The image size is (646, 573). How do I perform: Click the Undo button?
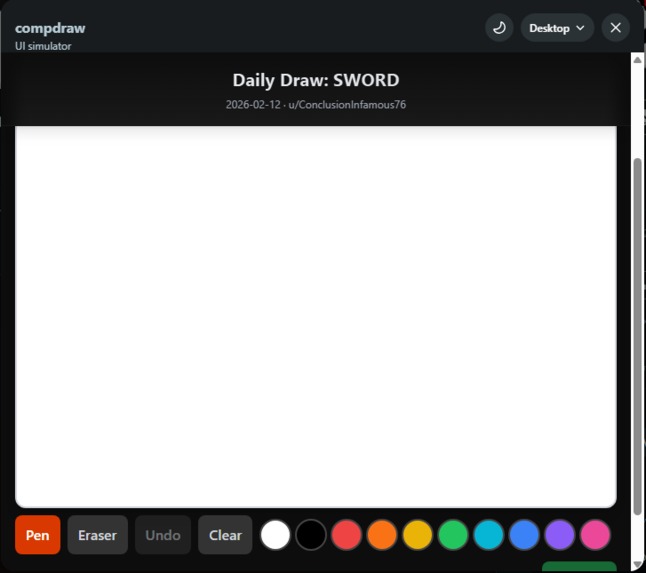pos(163,535)
